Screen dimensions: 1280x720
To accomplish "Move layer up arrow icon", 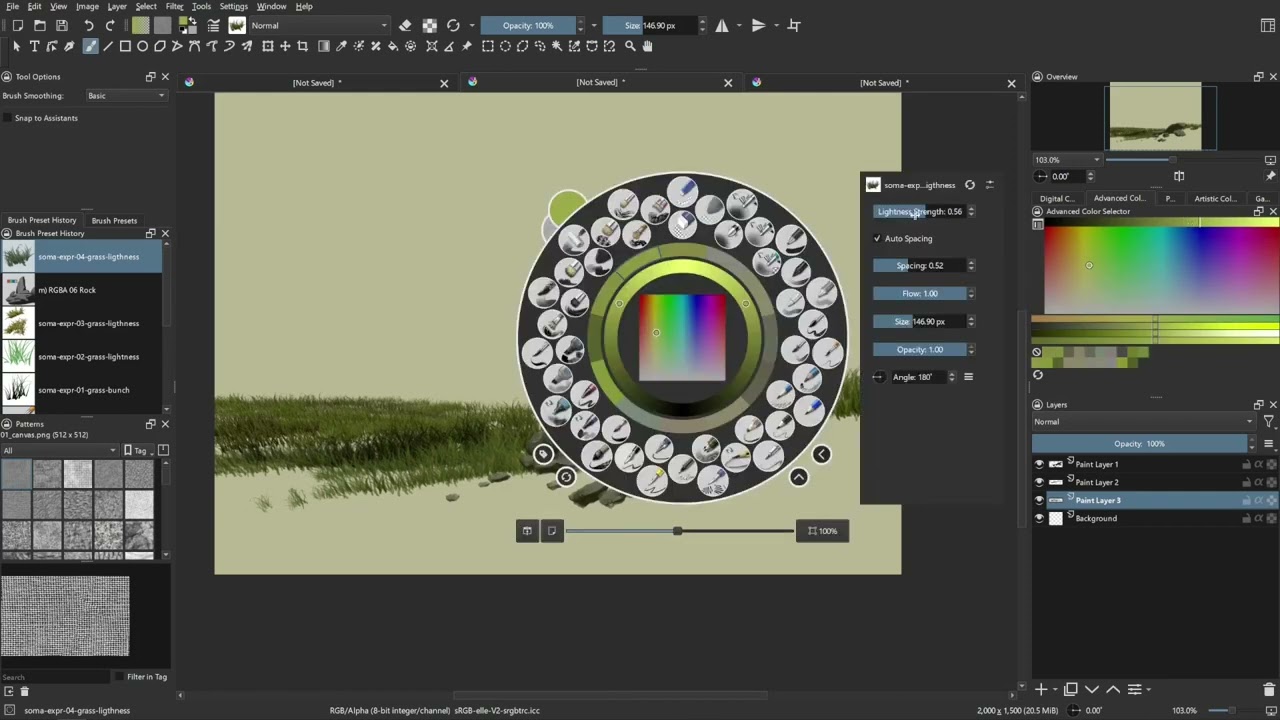I will [1113, 689].
